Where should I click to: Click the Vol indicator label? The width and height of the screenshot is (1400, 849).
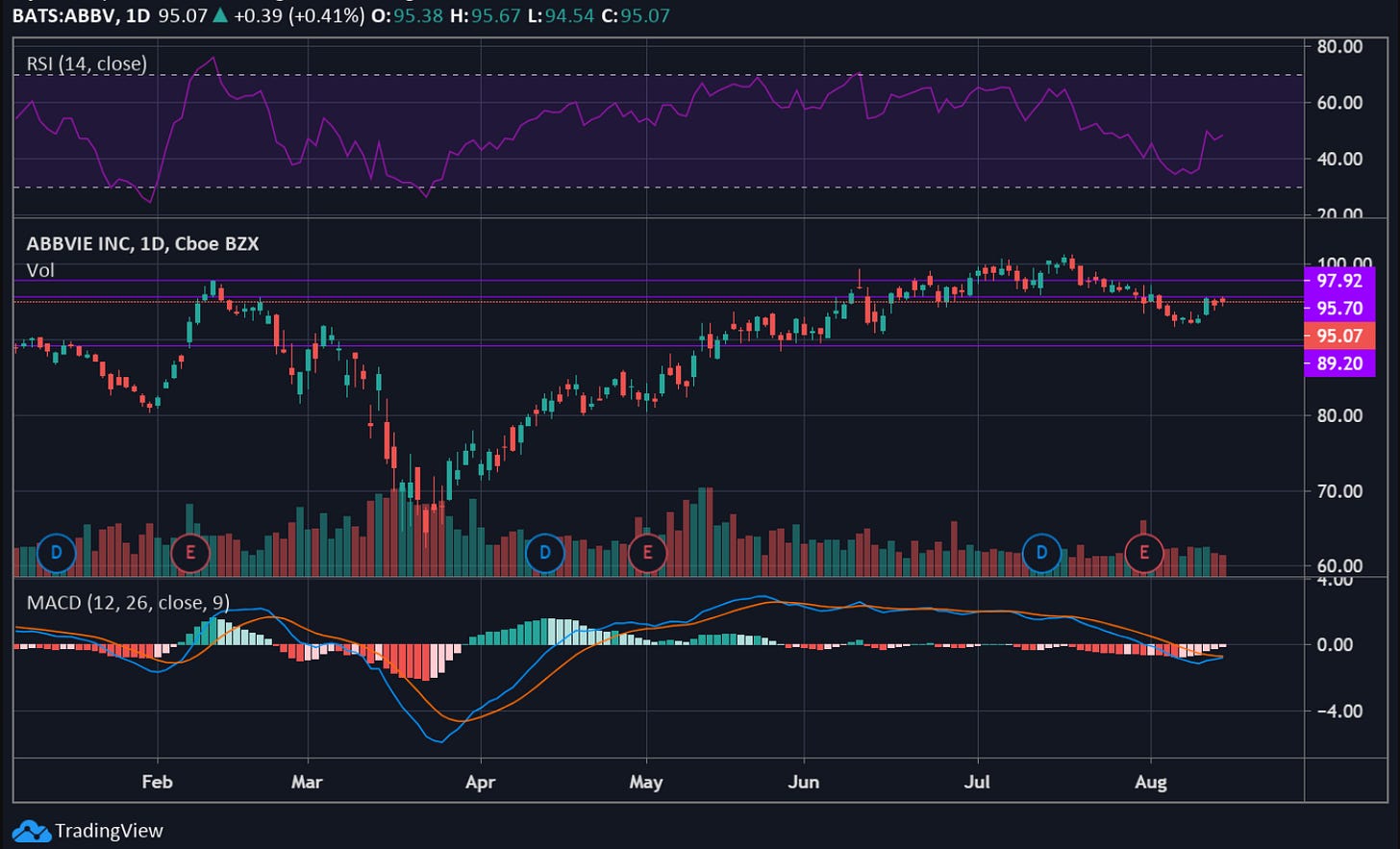click(x=40, y=270)
